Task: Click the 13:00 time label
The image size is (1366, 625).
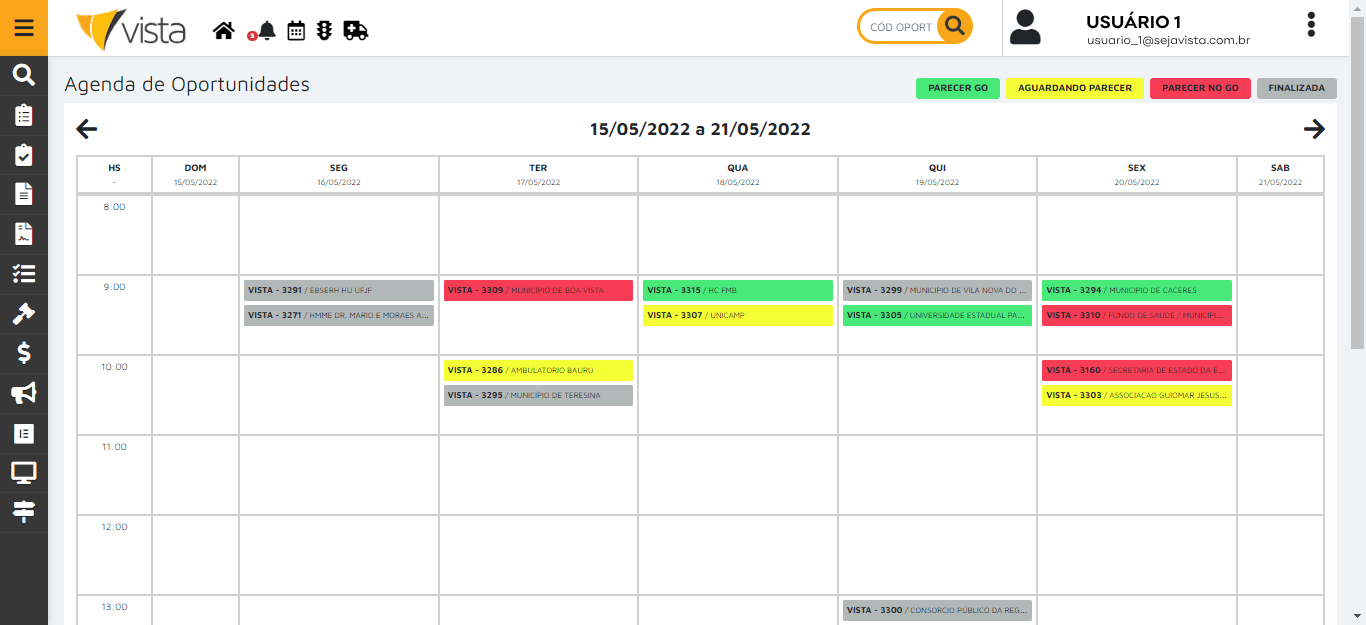Action: coord(114,607)
